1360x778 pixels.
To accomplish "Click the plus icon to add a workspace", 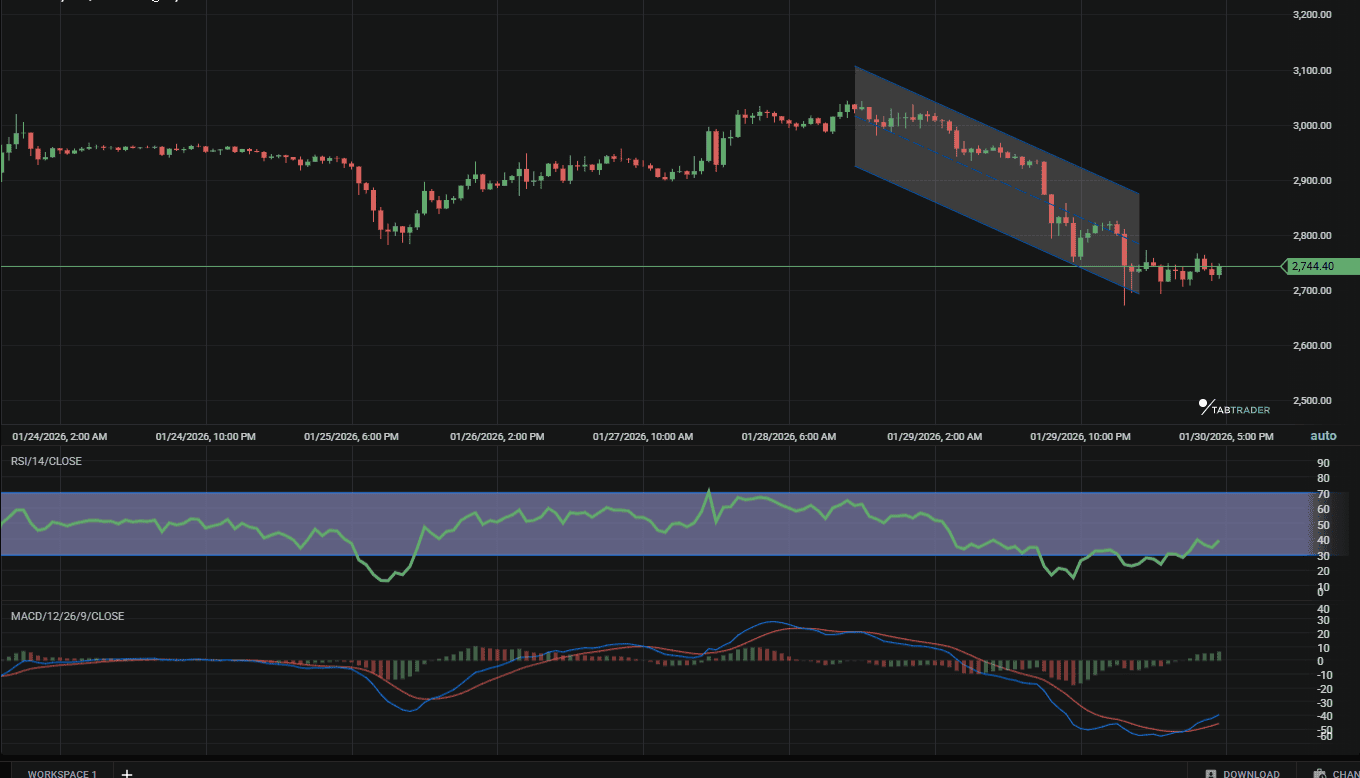I will pyautogui.click(x=126, y=773).
